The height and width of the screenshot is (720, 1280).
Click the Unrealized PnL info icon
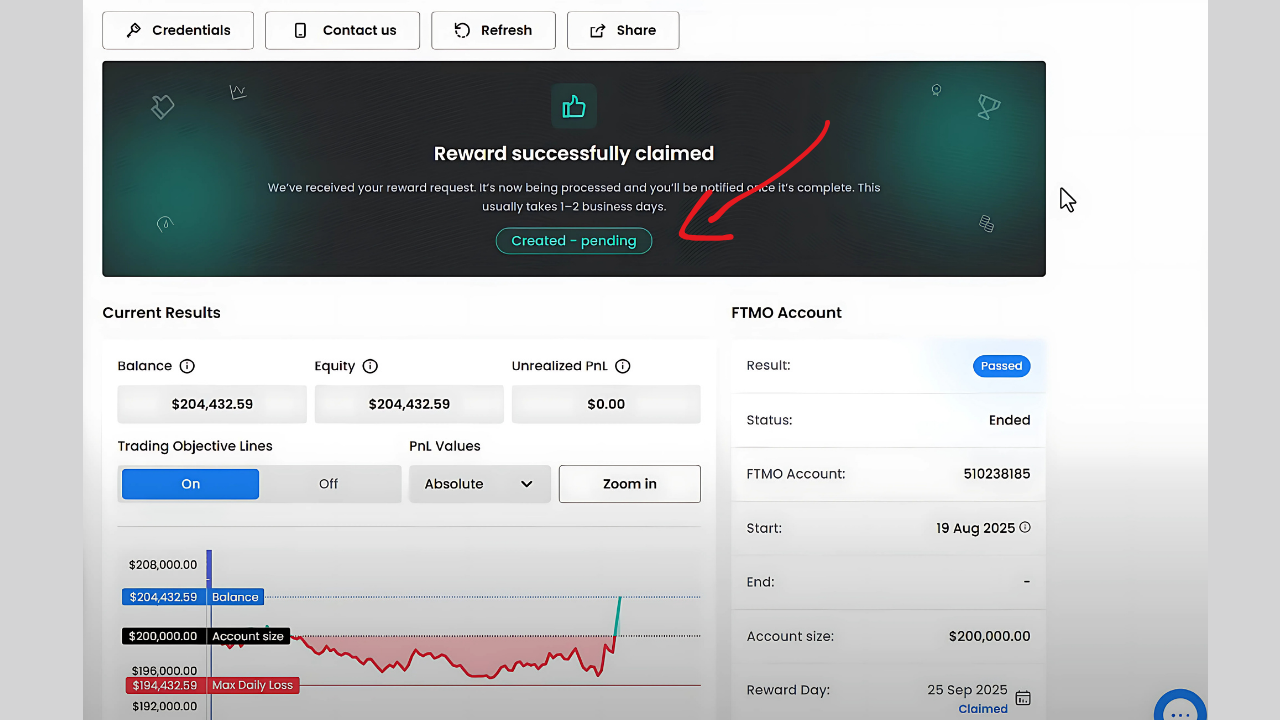pyautogui.click(x=623, y=366)
